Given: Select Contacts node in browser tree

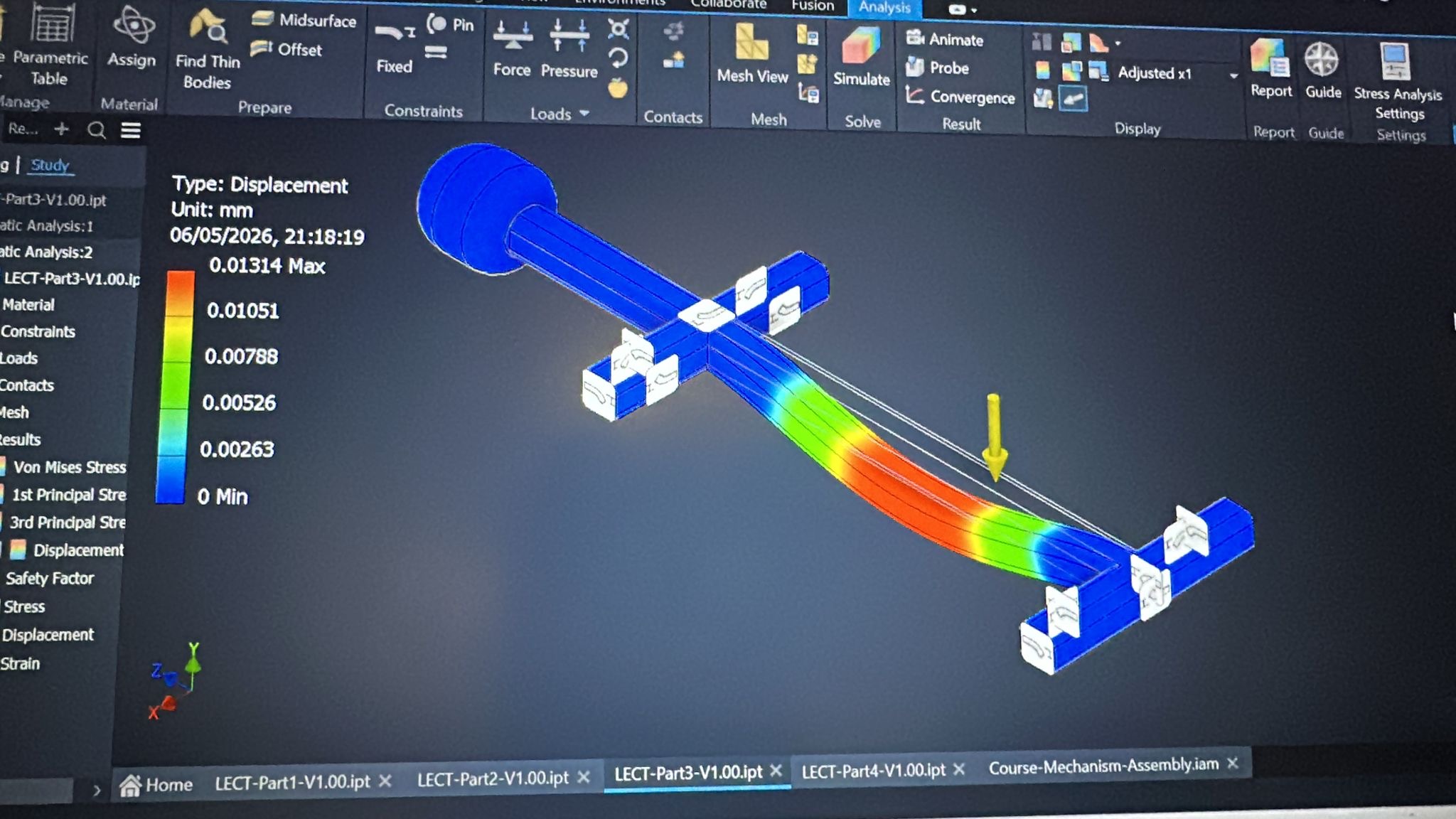Looking at the screenshot, I should [27, 385].
